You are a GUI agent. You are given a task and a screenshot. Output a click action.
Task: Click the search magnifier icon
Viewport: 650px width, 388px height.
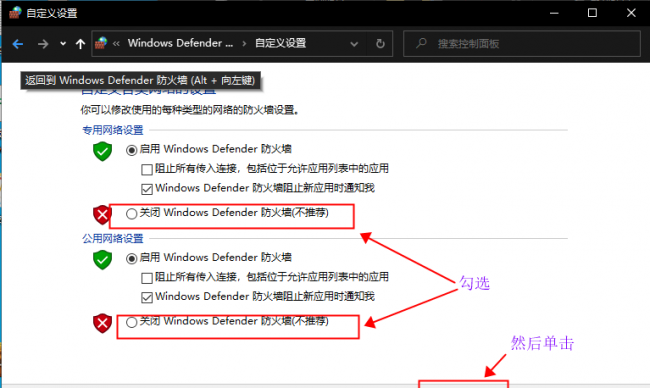(x=421, y=43)
